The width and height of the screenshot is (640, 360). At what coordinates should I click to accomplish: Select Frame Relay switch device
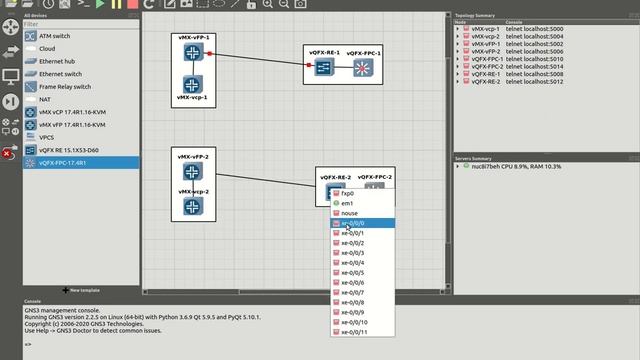(81, 87)
